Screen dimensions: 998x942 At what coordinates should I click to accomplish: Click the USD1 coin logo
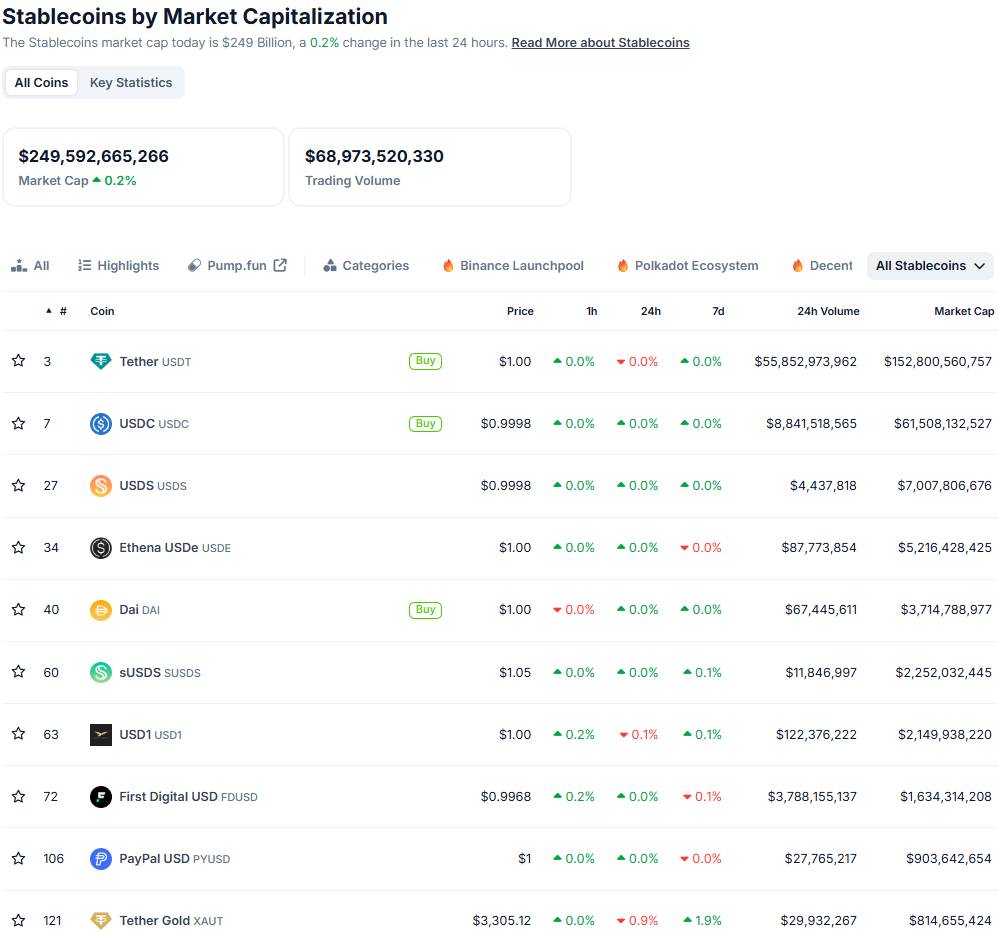click(x=101, y=734)
